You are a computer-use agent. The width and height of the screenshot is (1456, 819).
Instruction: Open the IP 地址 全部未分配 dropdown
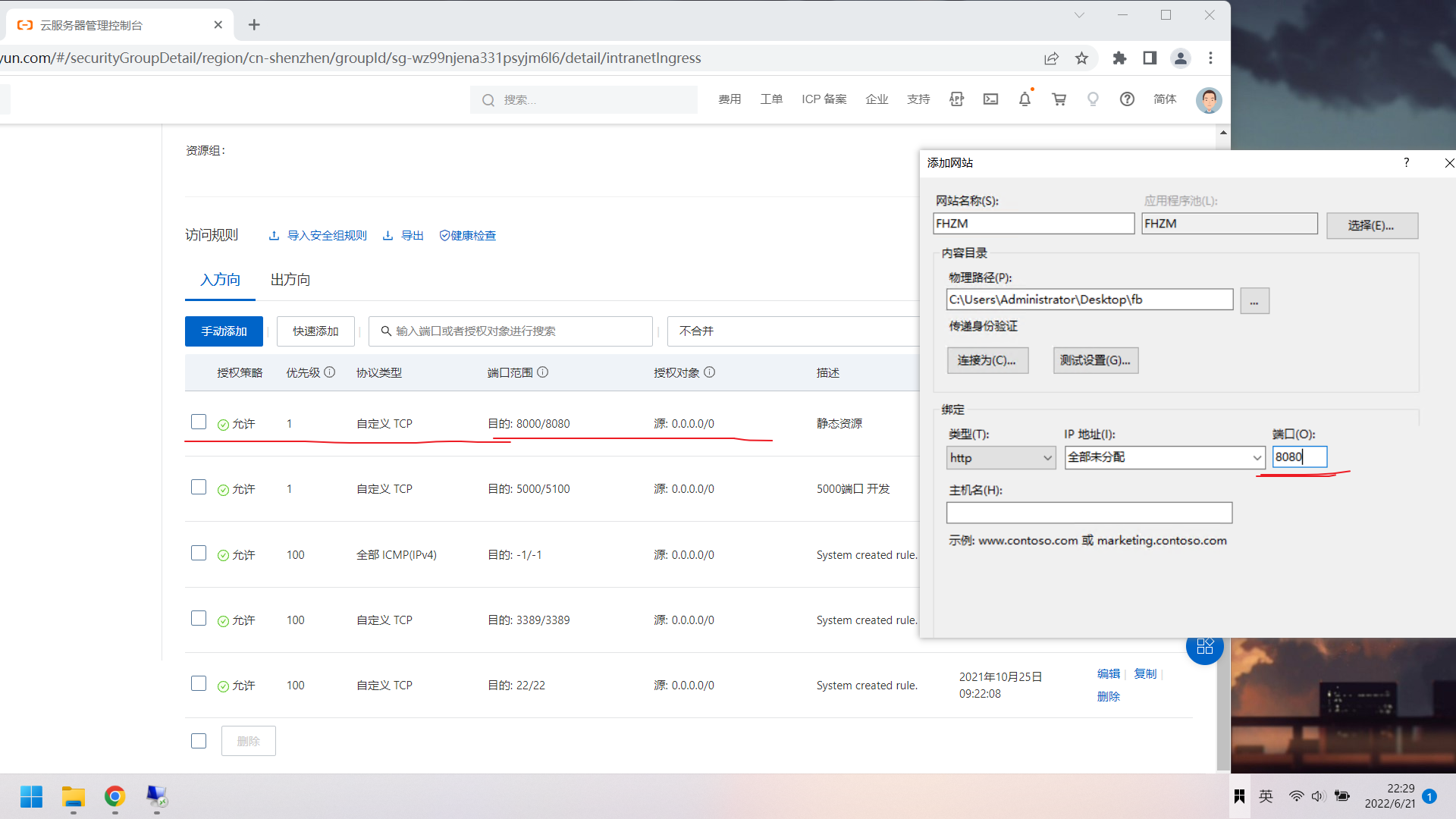tap(1164, 457)
